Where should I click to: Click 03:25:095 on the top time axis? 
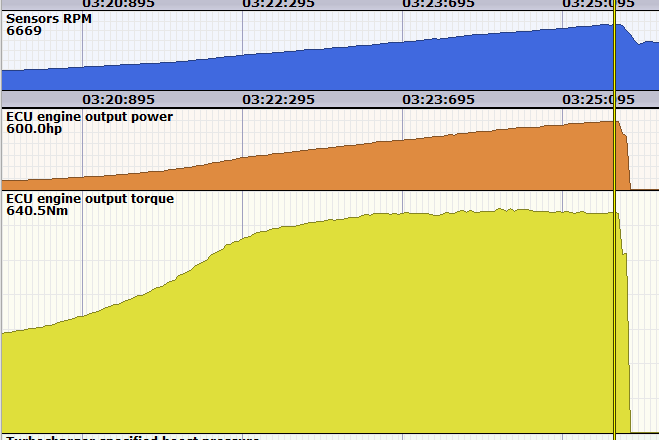[598, 4]
